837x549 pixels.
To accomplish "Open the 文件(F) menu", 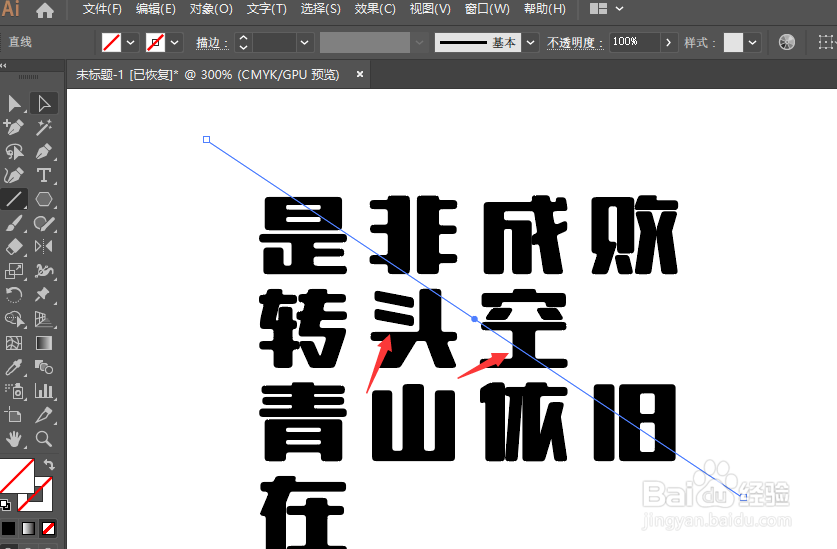I will (102, 9).
